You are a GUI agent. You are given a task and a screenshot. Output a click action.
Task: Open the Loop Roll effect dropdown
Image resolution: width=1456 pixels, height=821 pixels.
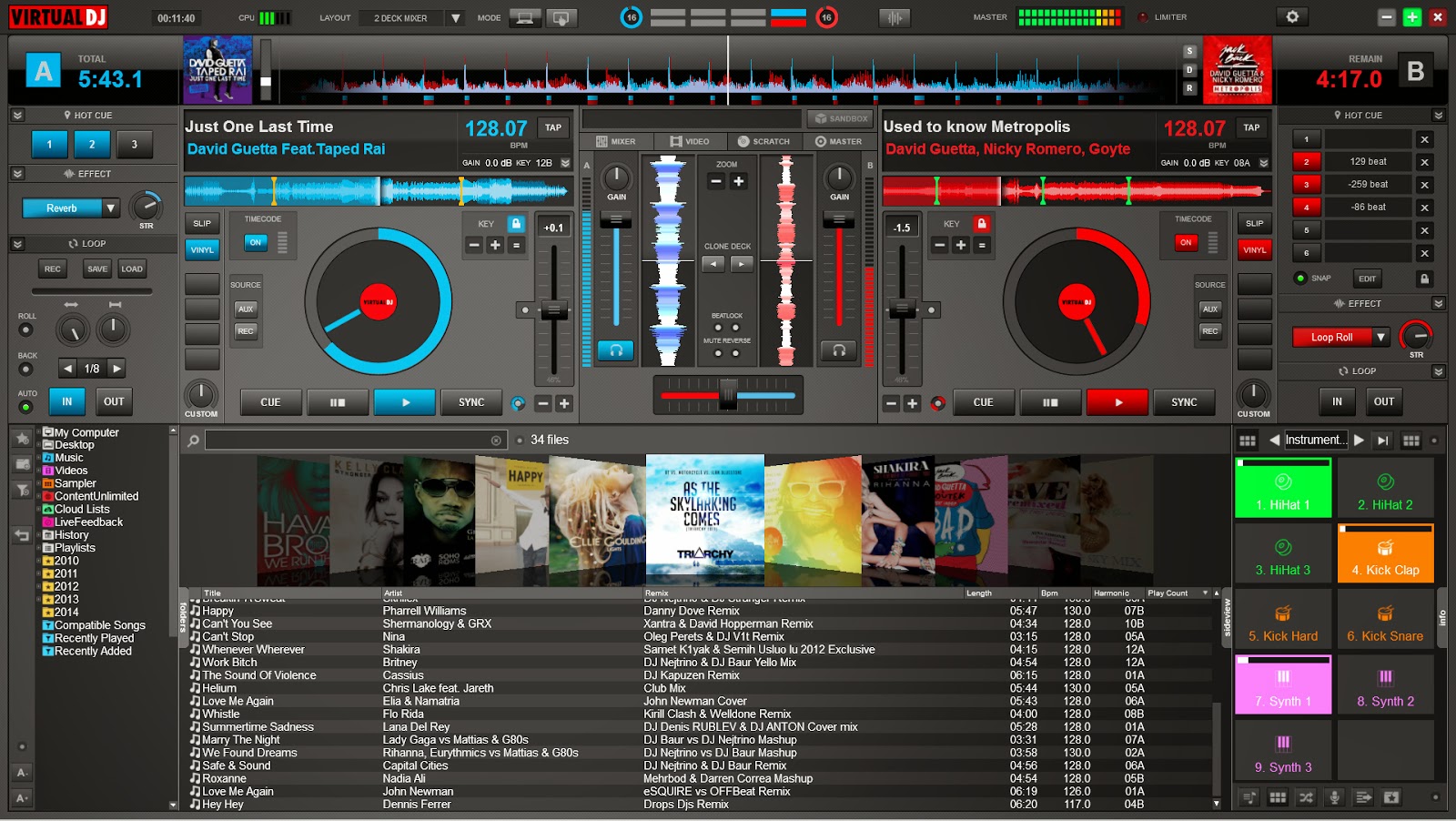(x=1381, y=338)
